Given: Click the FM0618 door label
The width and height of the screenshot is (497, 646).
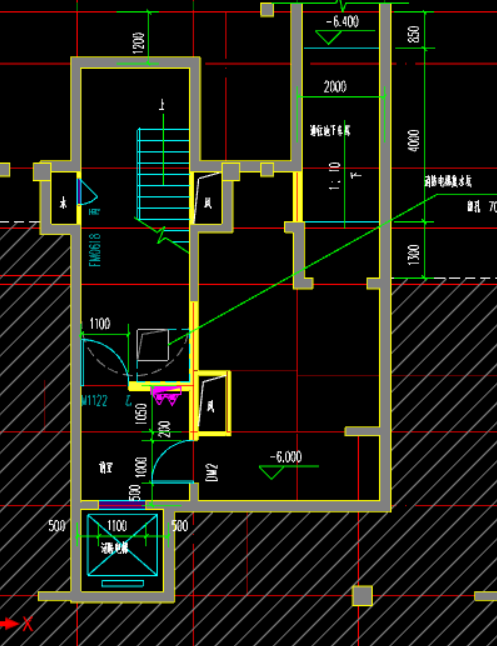Looking at the screenshot, I should click(95, 250).
